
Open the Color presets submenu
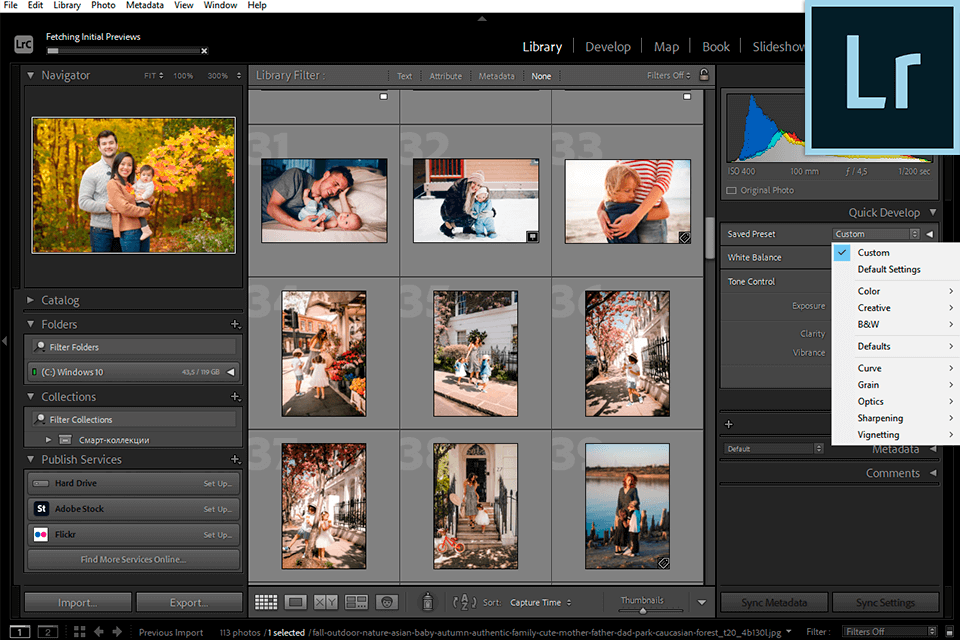click(x=896, y=291)
